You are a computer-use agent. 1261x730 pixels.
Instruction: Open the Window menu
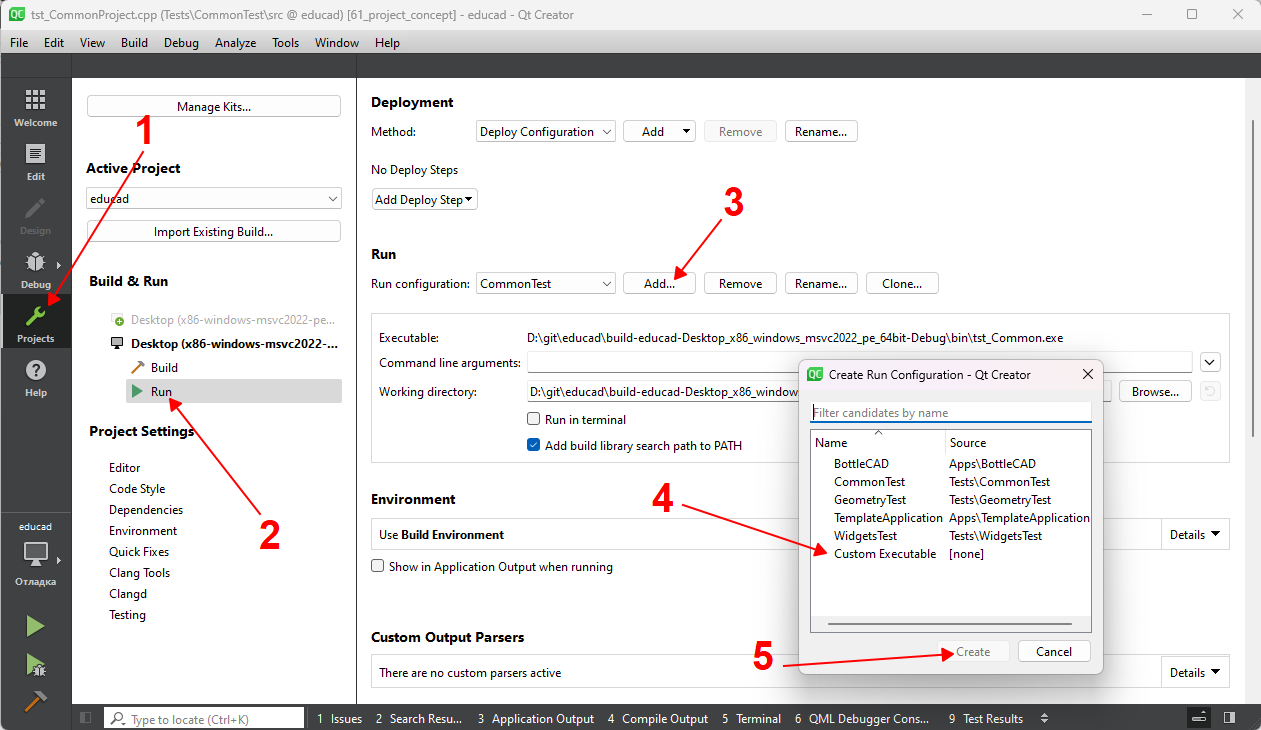pyautogui.click(x=337, y=43)
